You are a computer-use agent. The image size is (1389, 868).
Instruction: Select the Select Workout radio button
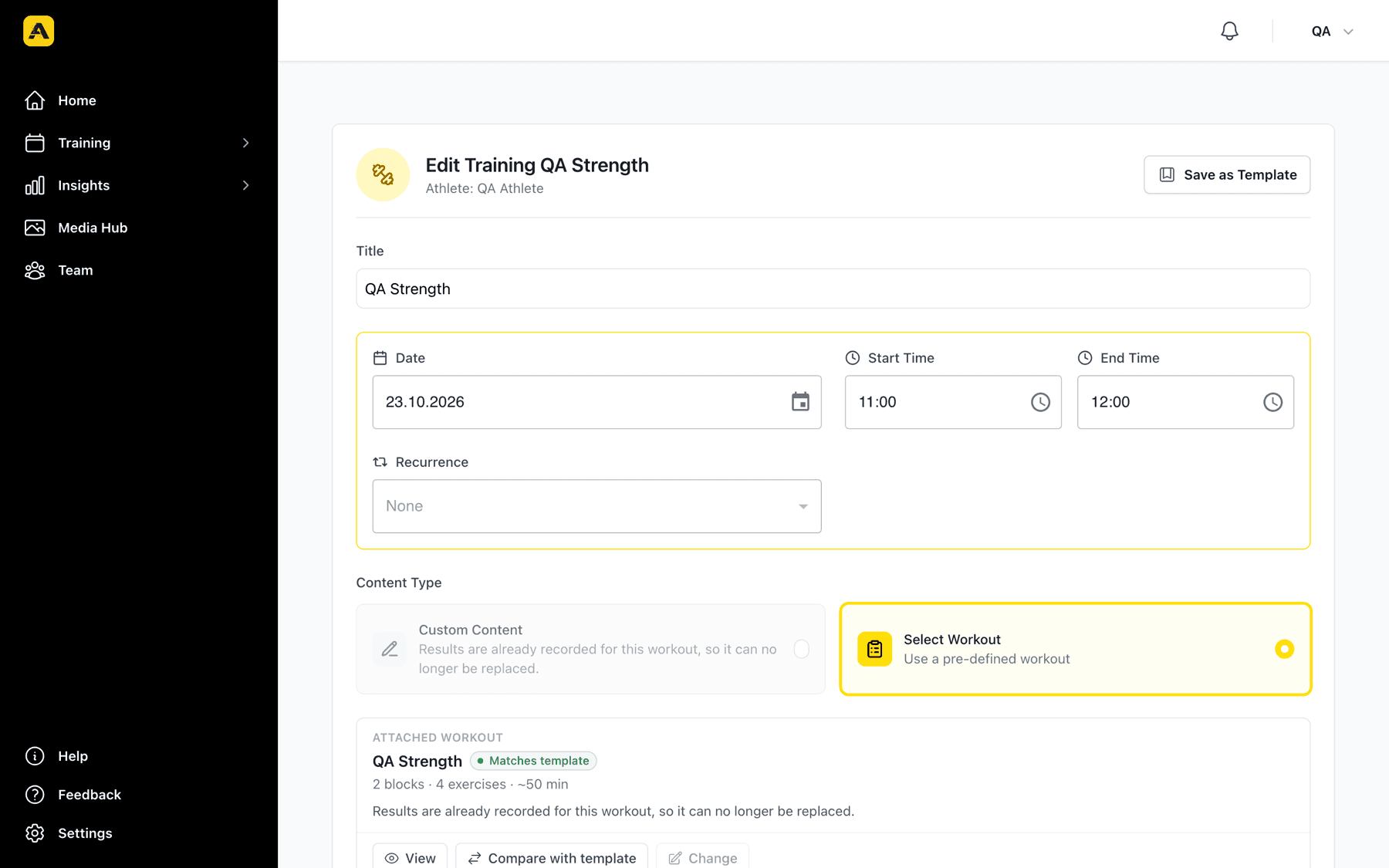[1284, 649]
